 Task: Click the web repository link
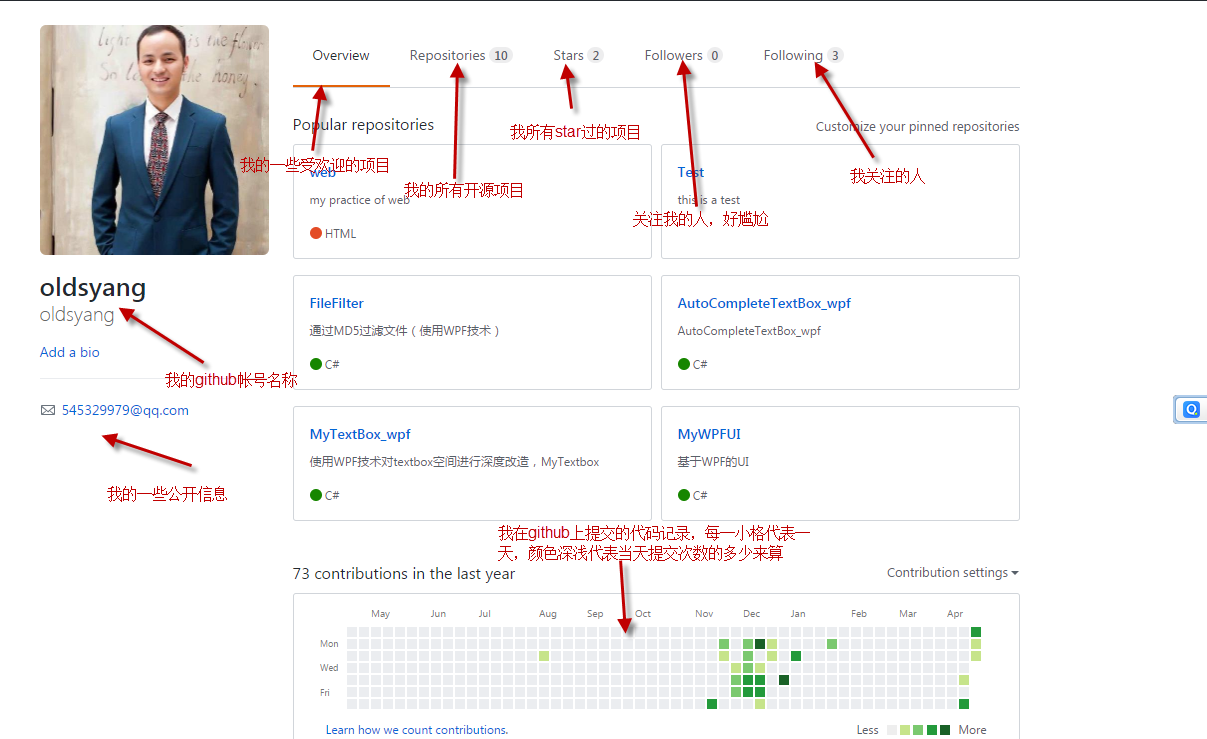coord(322,172)
